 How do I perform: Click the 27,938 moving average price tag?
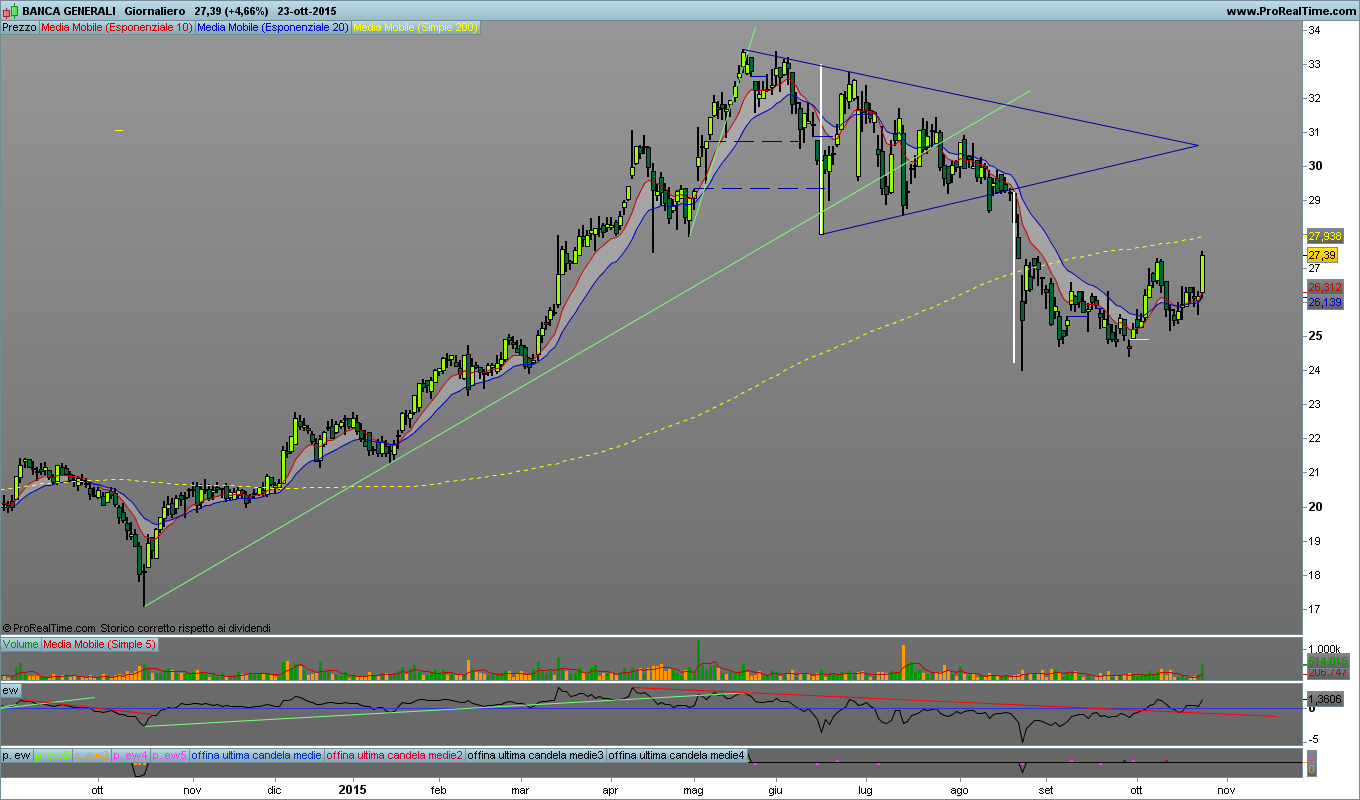pos(1324,237)
